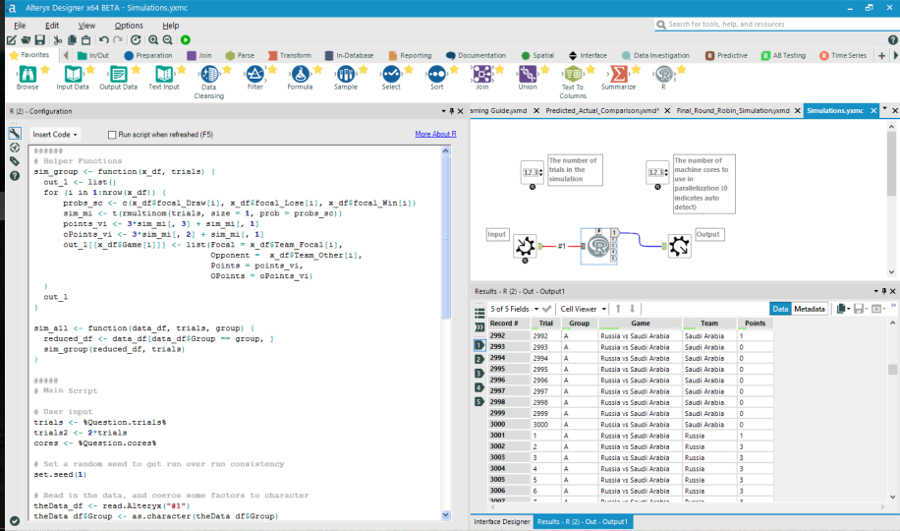Select the Browse tool icon
The height and width of the screenshot is (531, 900).
point(28,75)
